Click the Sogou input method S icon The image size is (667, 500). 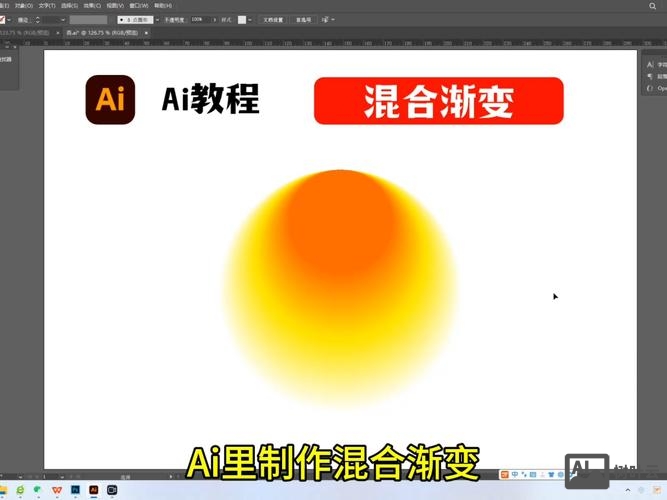505,474
